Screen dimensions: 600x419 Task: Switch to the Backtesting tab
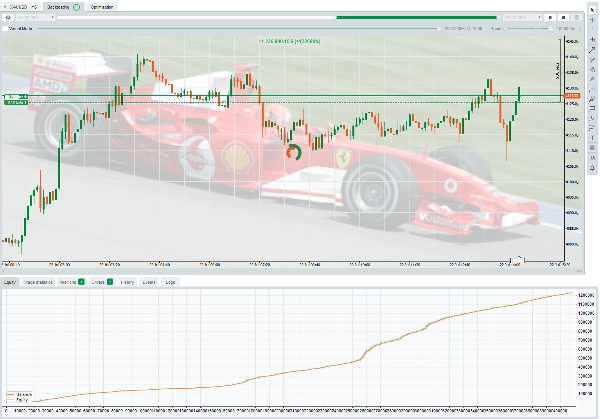click(64, 7)
